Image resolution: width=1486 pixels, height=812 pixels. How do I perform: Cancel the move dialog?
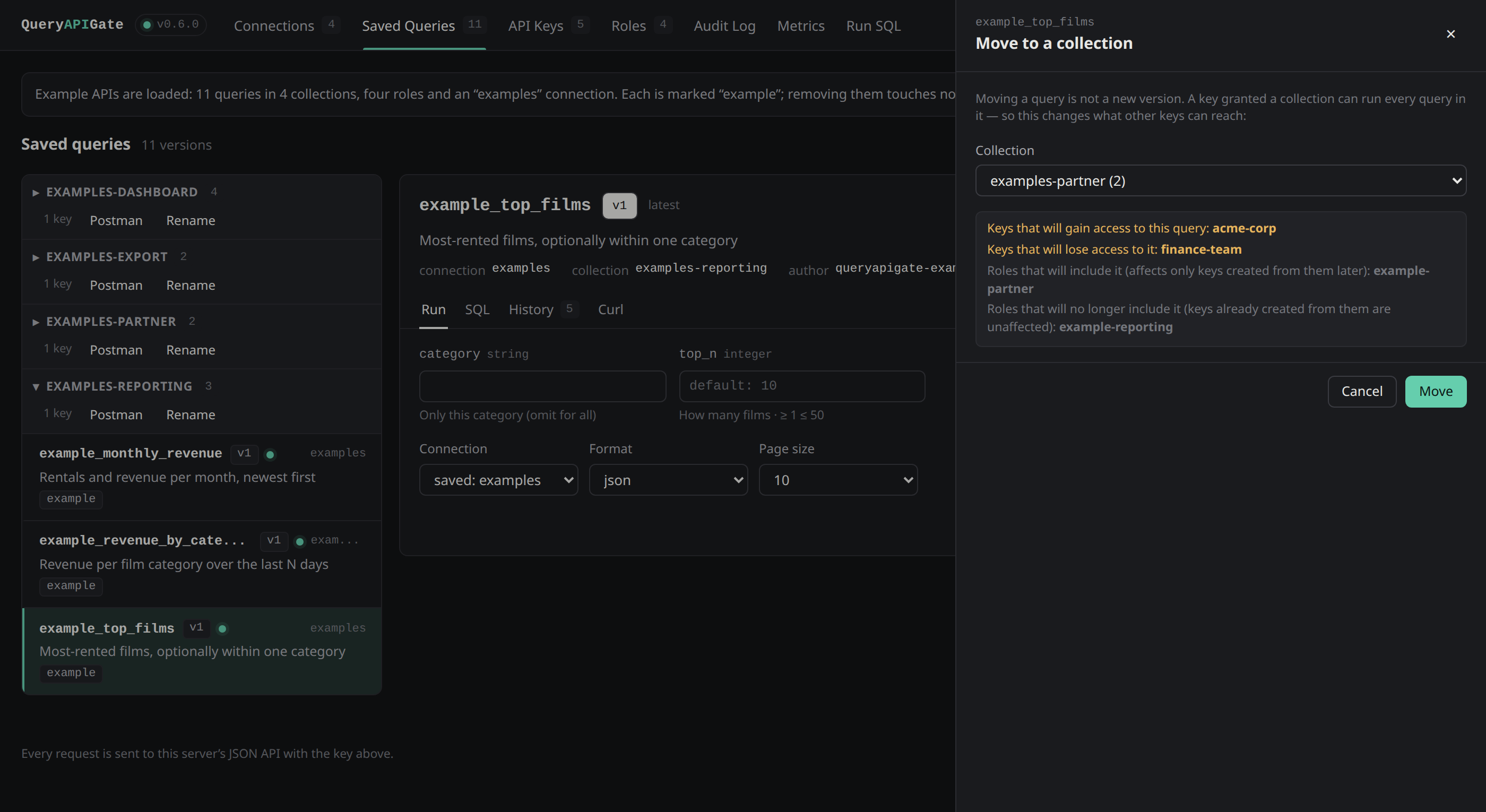[x=1361, y=391]
